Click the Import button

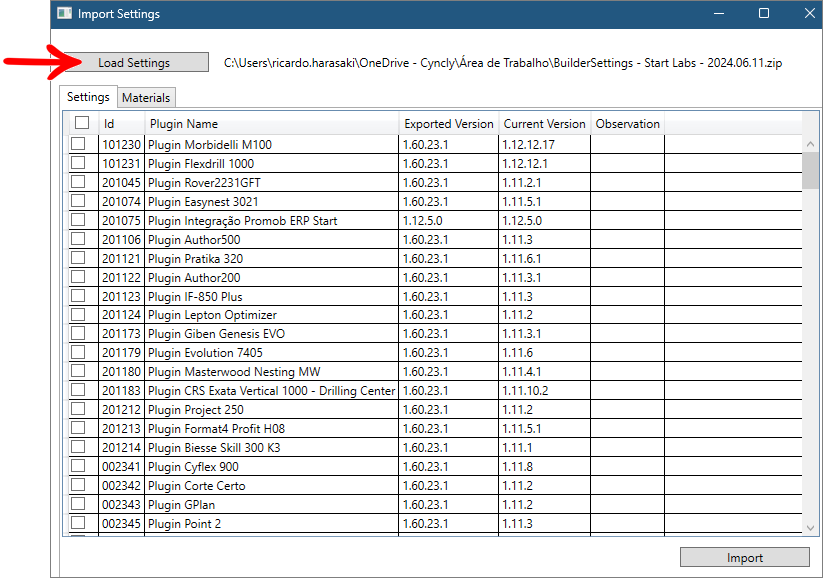744,558
